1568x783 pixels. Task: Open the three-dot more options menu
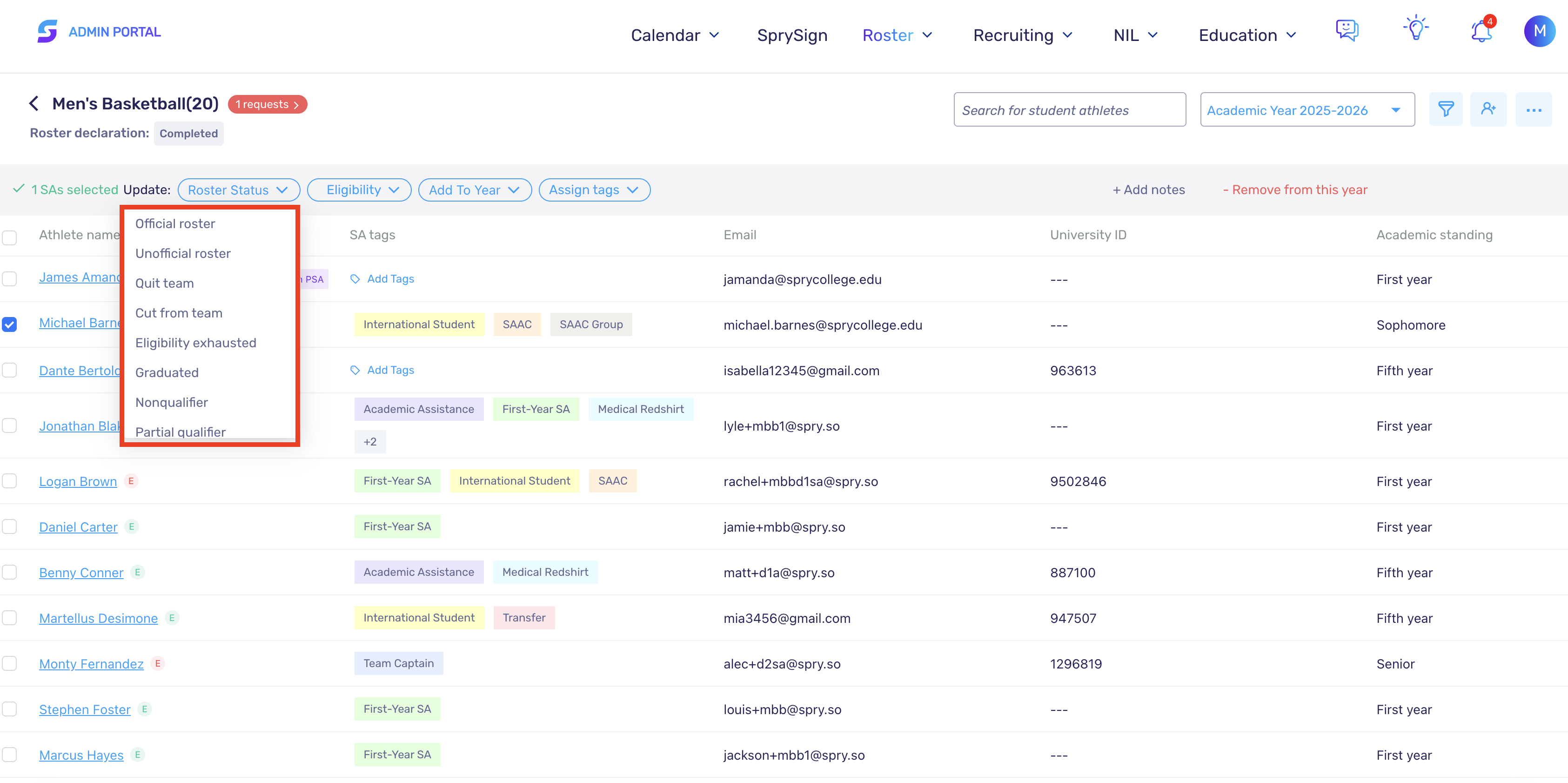pyautogui.click(x=1533, y=109)
